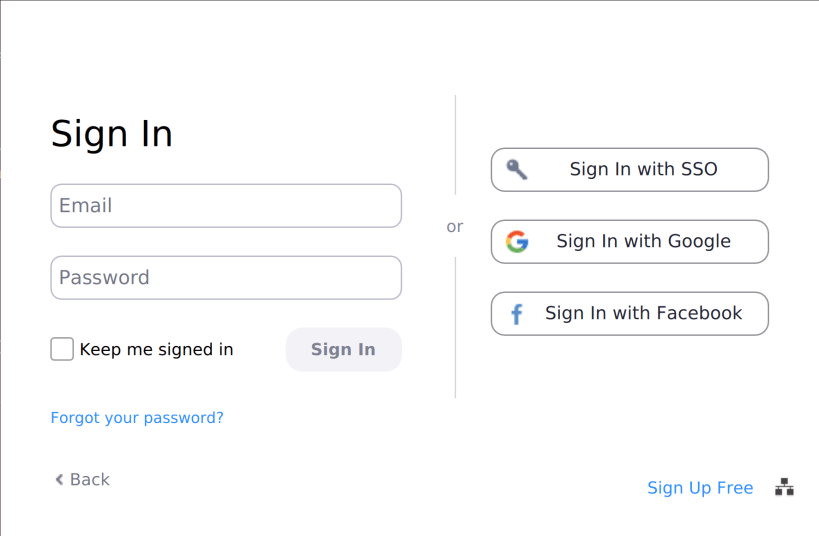
Task: Click the vertical divider line above "or"
Action: click(x=456, y=145)
